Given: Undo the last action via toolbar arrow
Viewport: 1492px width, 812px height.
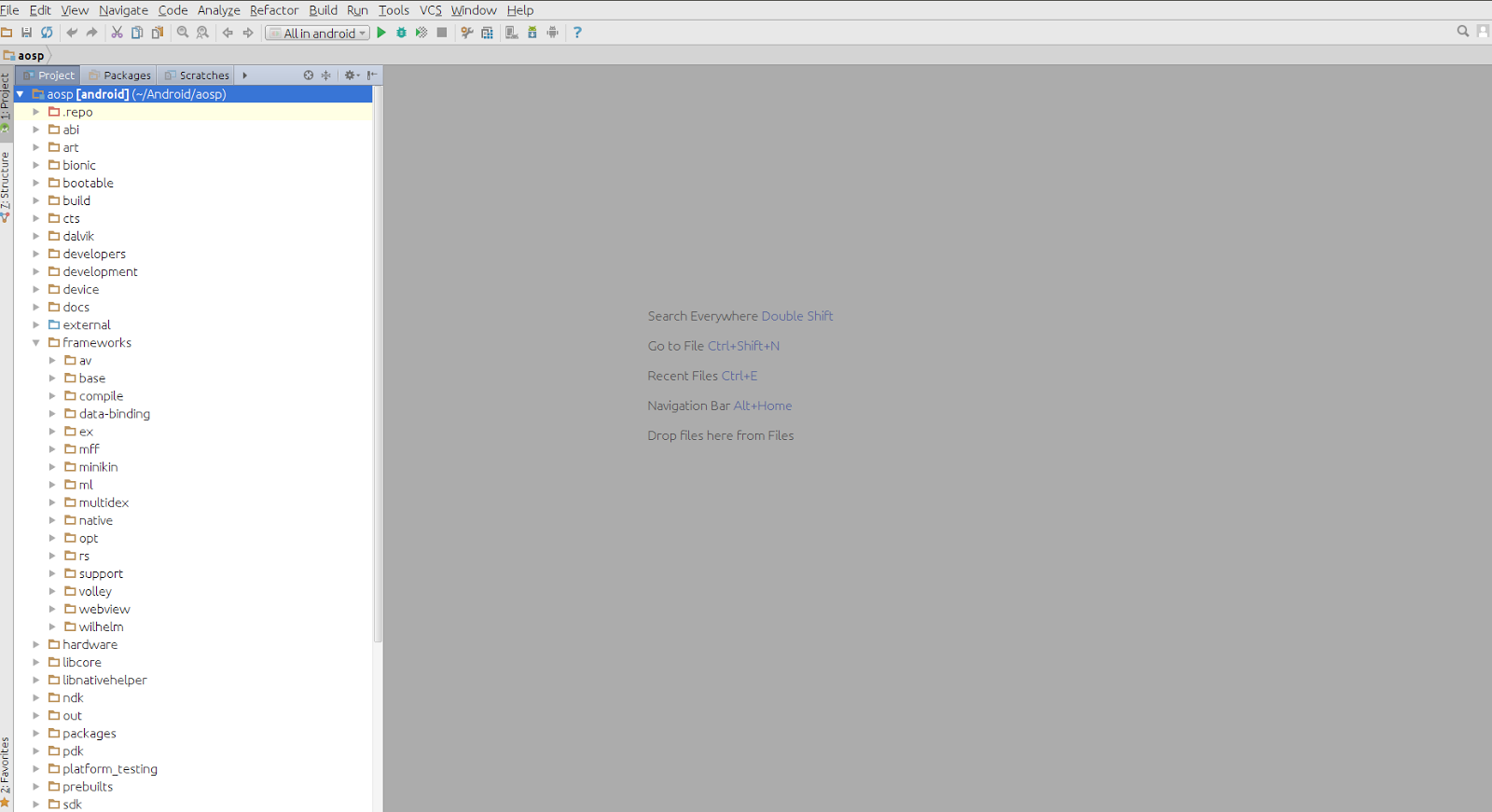Looking at the screenshot, I should click(72, 33).
